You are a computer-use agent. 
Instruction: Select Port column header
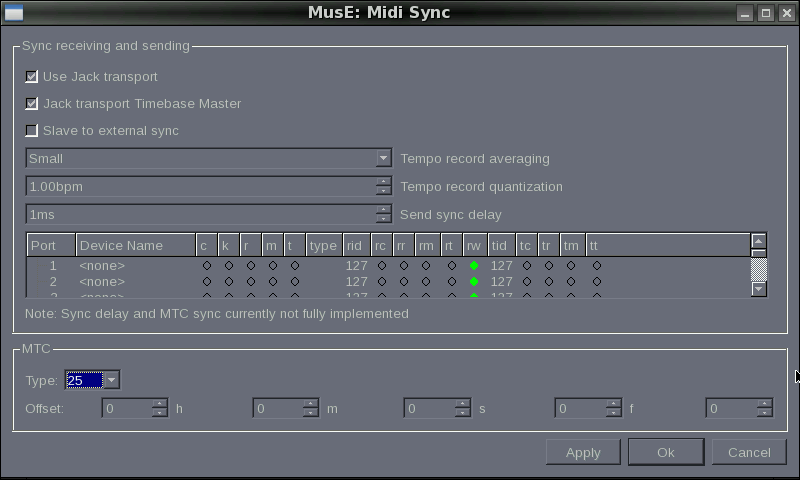(x=51, y=245)
